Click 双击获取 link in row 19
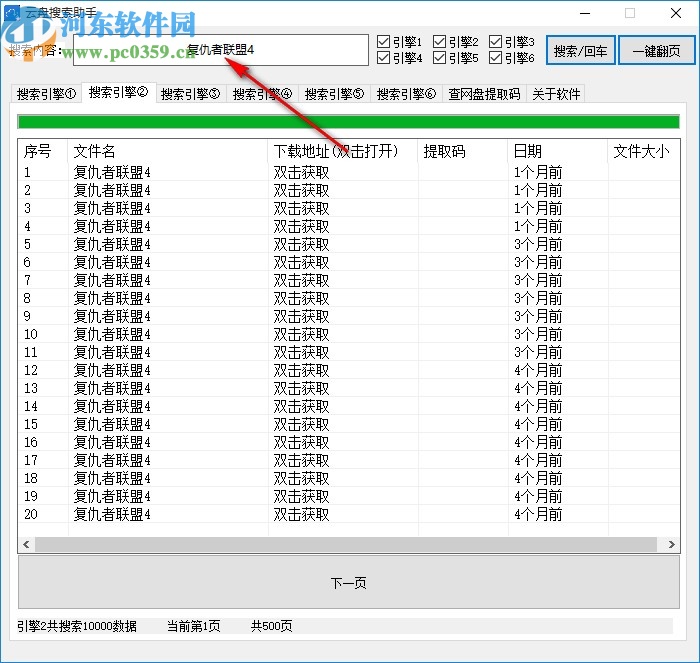The width and height of the screenshot is (700, 663). click(x=301, y=496)
